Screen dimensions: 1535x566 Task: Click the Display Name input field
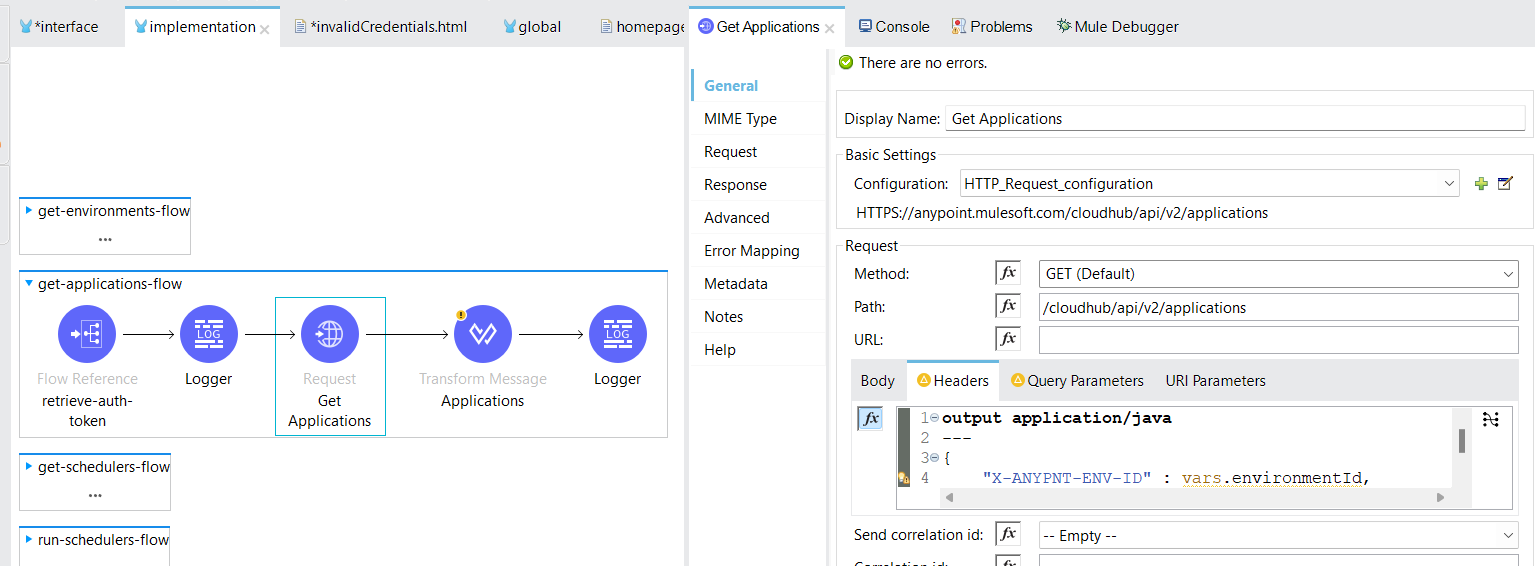click(x=1235, y=119)
